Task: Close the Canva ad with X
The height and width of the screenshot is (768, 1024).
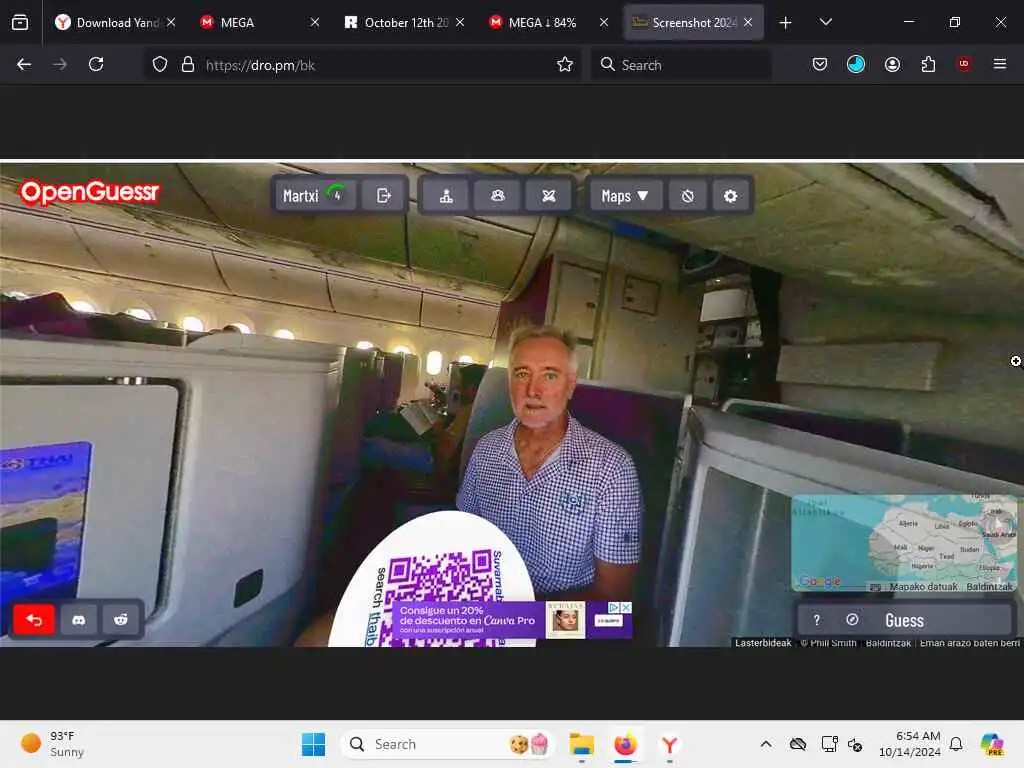Action: [x=626, y=607]
